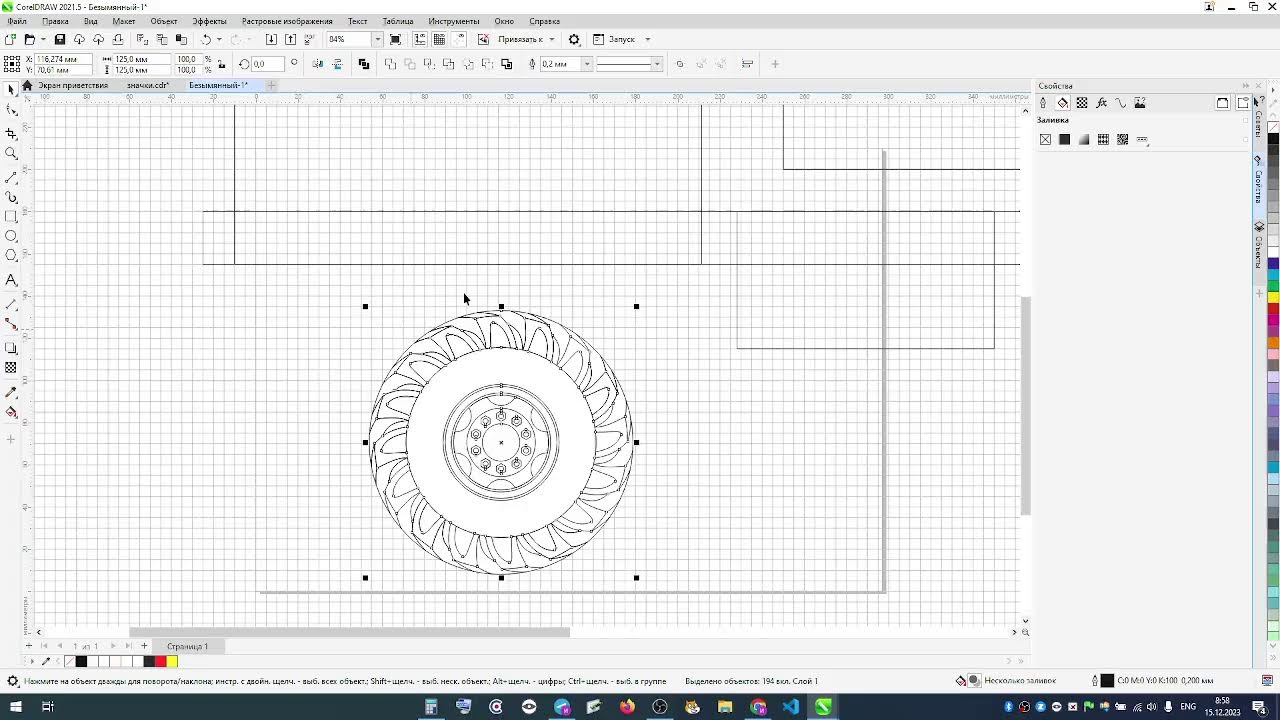1280x720 pixels.
Task: Switch to the значки.cdr tab
Action: coord(148,85)
